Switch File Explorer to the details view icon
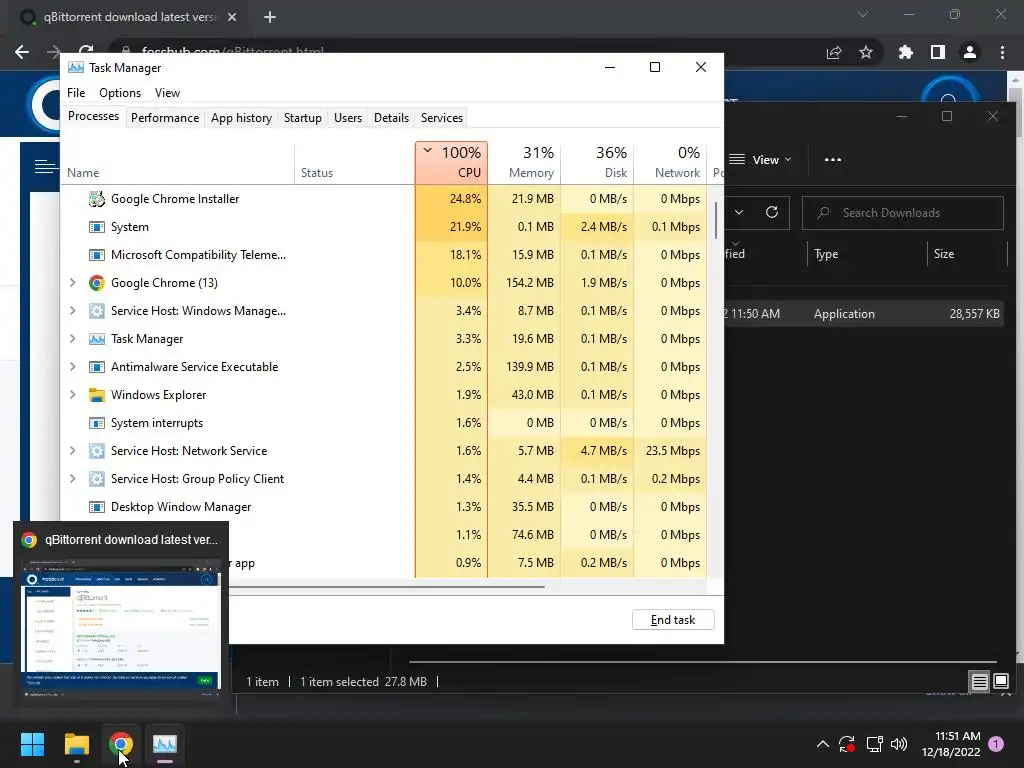 click(980, 682)
